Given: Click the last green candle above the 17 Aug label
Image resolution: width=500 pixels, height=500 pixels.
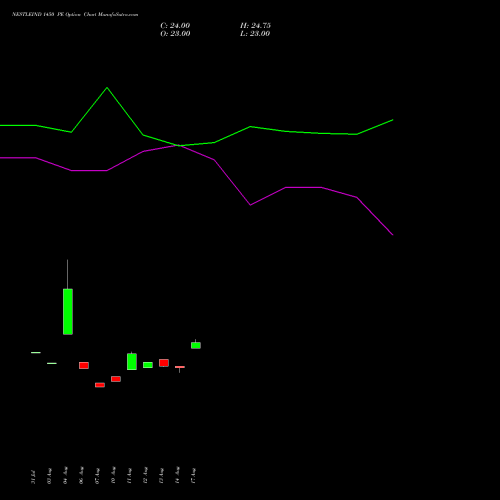Looking at the screenshot, I should [x=196, y=345].
